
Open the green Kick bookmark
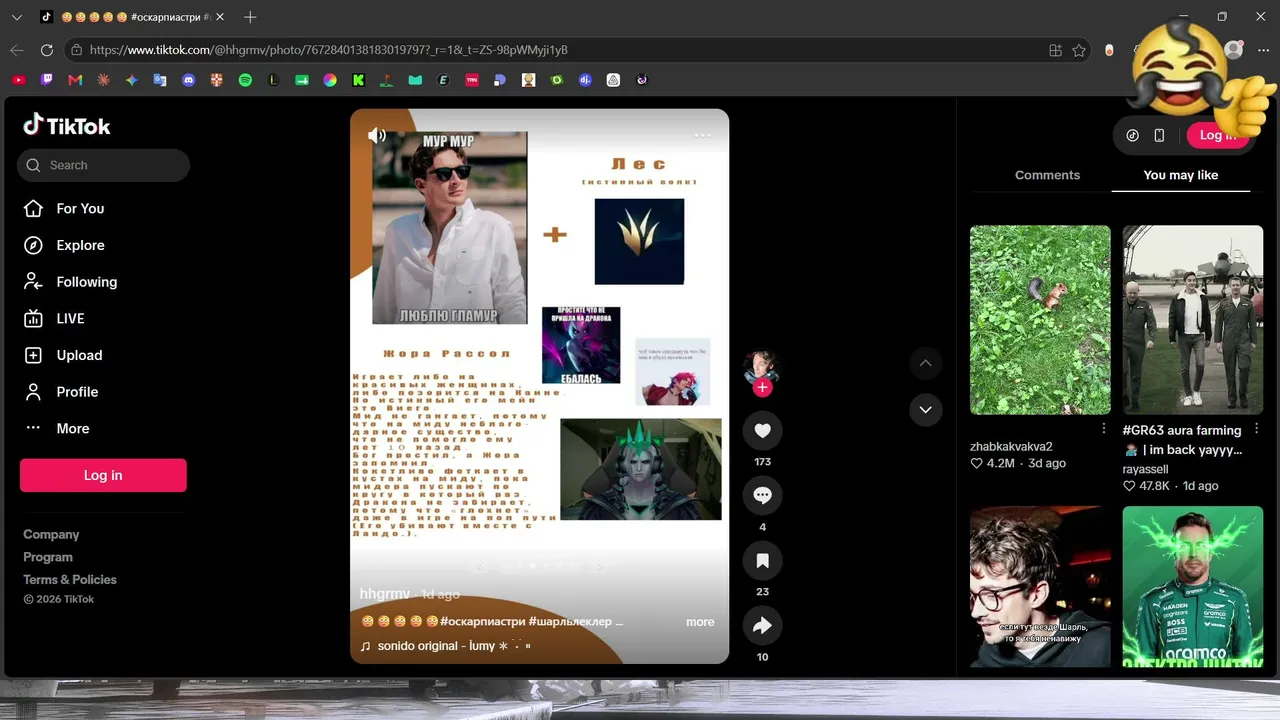(x=358, y=80)
